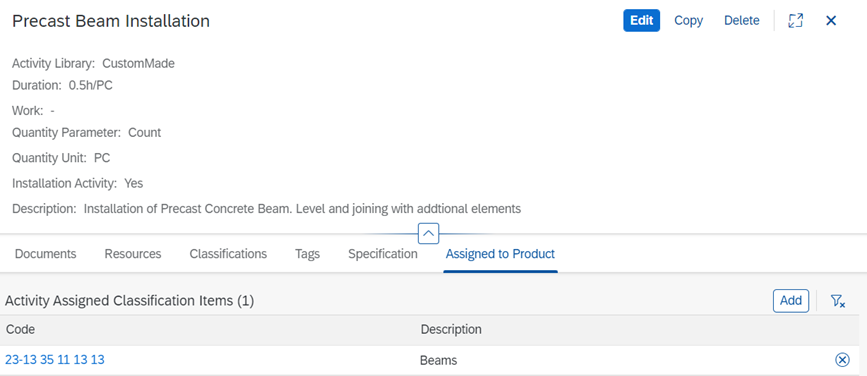This screenshot has width=867, height=376.
Task: Clear table filters icon
Action: click(x=838, y=301)
